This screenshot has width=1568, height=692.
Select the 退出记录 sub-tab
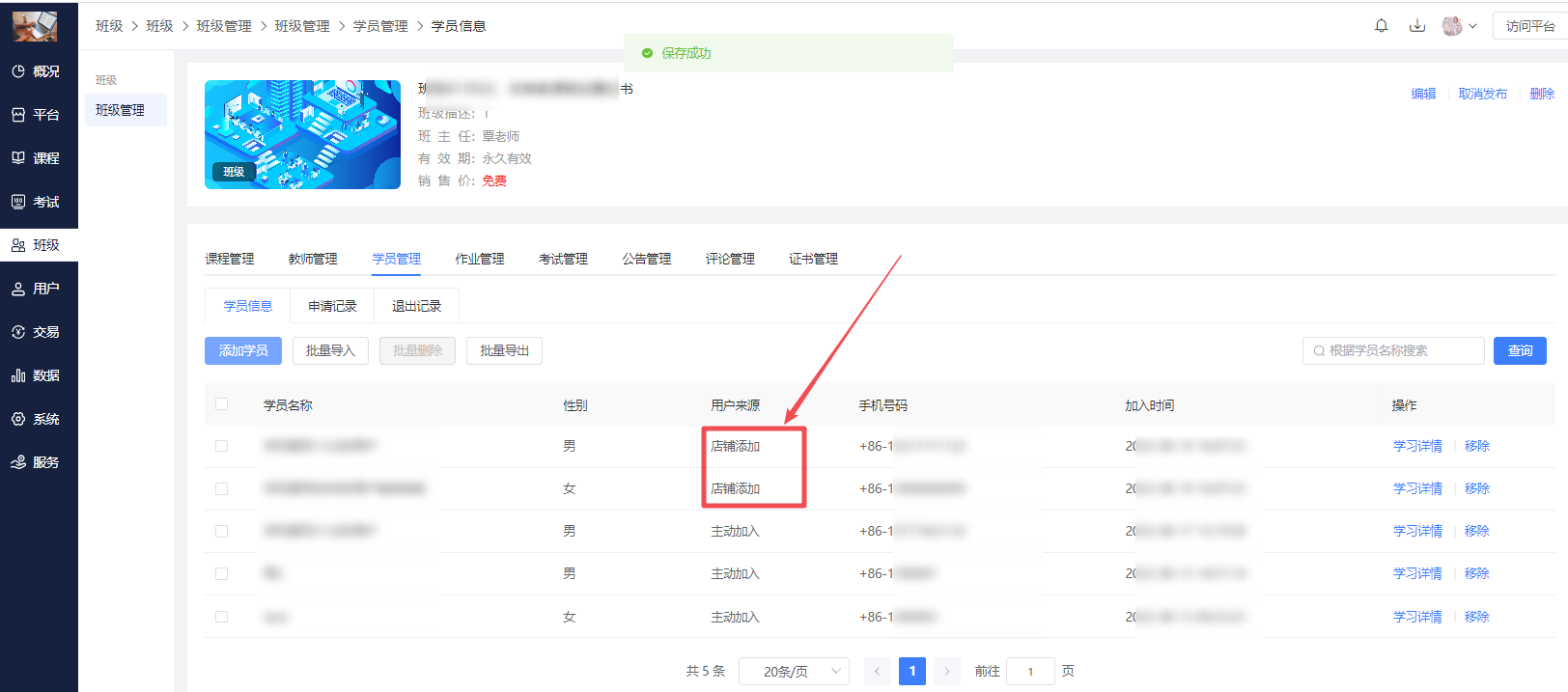pos(416,306)
